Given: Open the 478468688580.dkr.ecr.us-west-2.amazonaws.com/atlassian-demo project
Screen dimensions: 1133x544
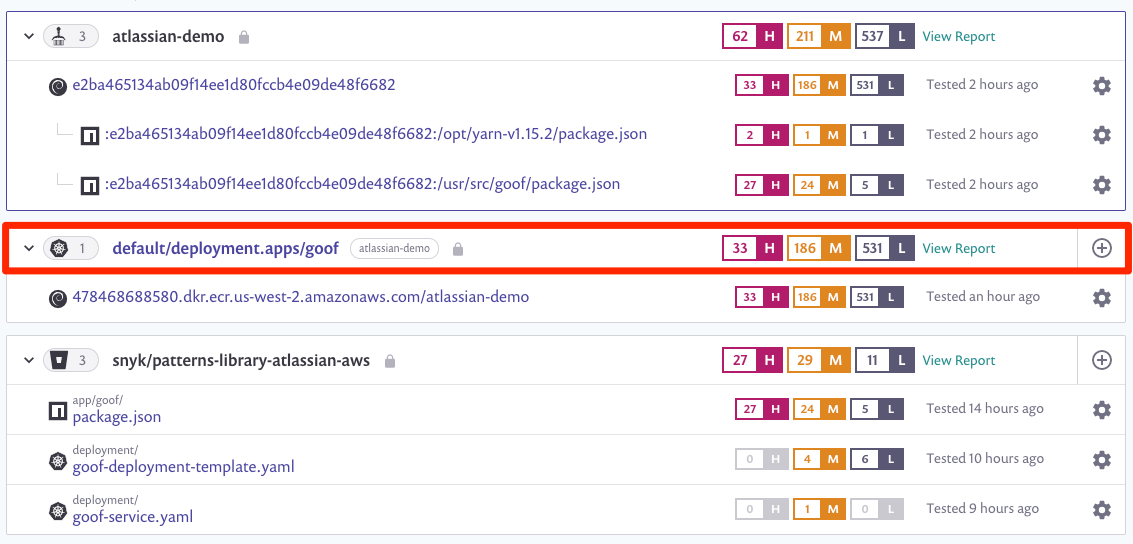Looking at the screenshot, I should [x=301, y=297].
